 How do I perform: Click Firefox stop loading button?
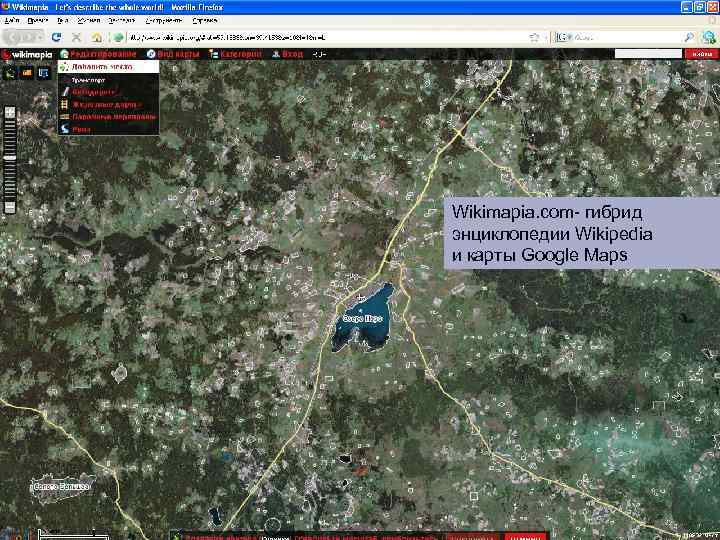click(76, 37)
